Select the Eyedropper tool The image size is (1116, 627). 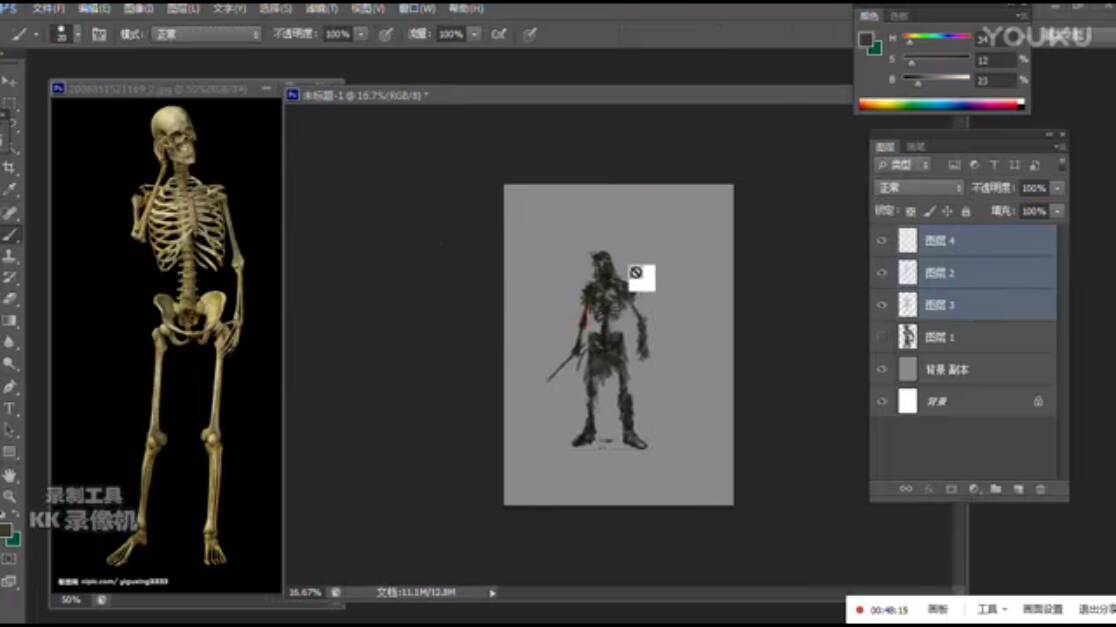(x=9, y=189)
